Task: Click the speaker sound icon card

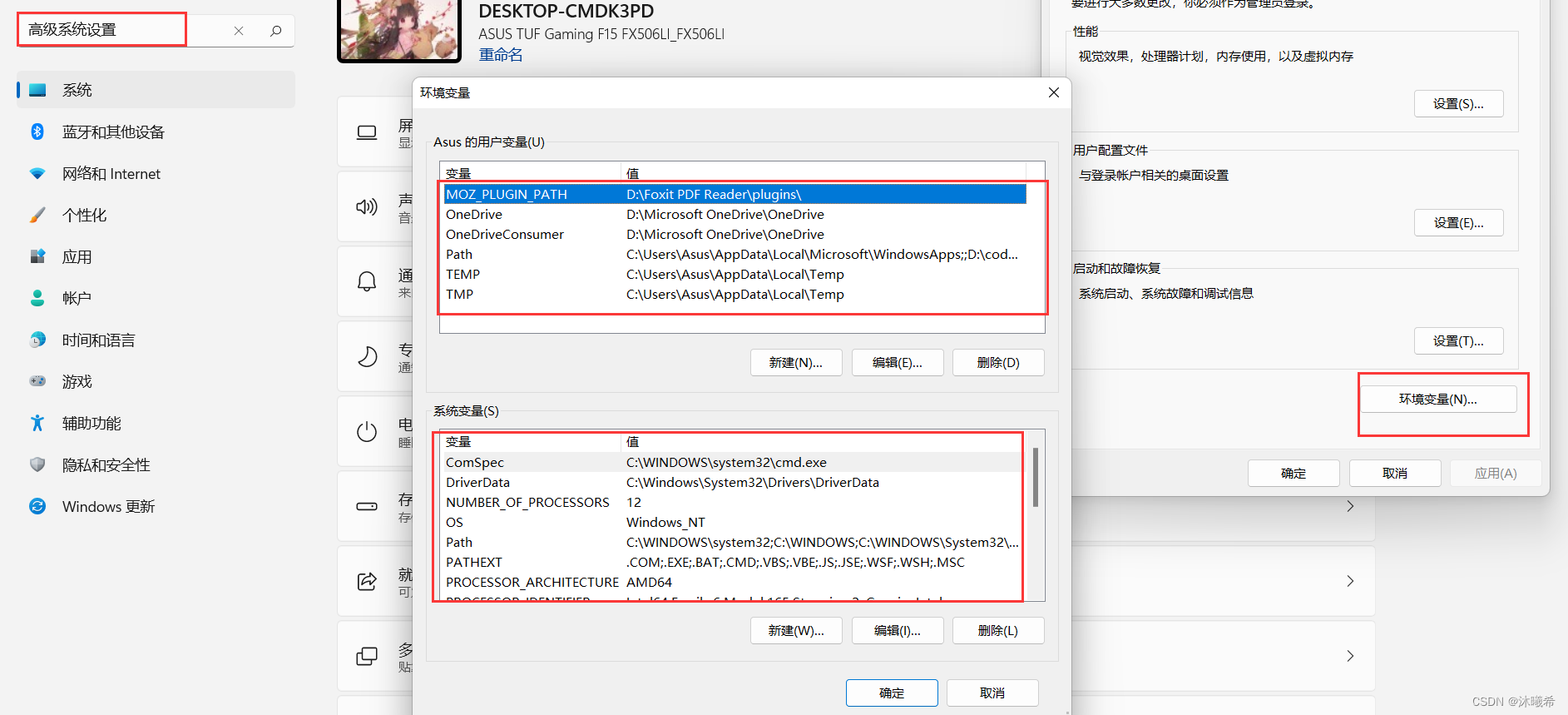Action: (367, 206)
